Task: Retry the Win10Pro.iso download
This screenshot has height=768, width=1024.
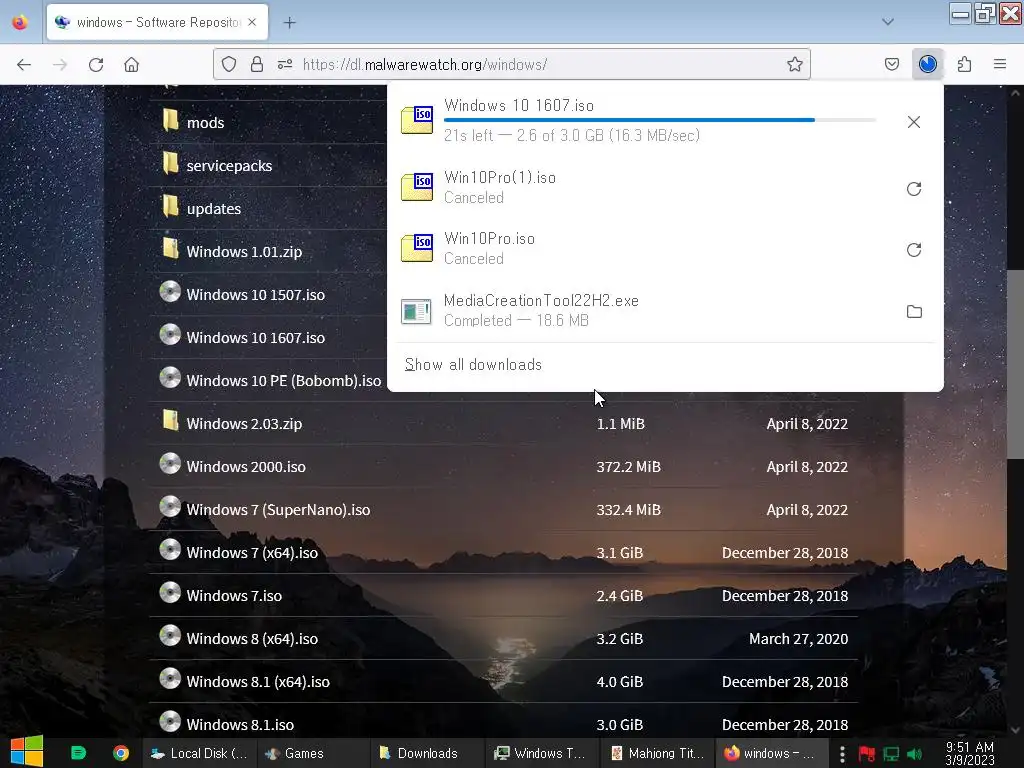Action: coord(914,250)
